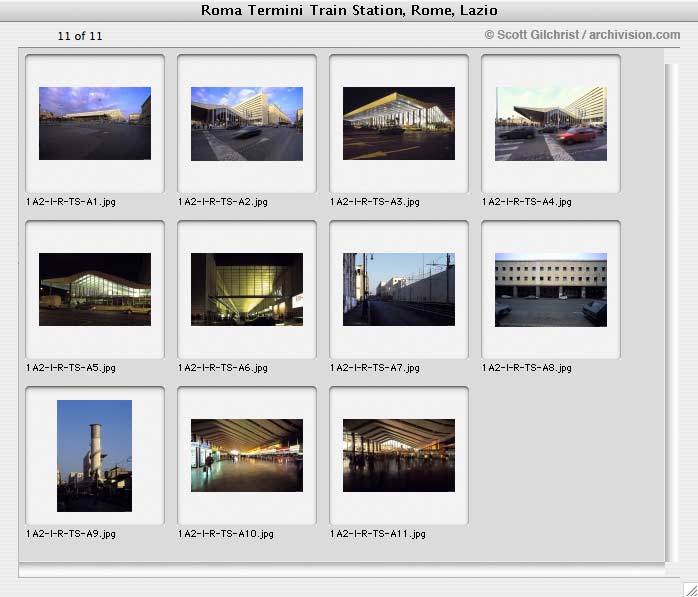Open interior thumbnail 1A2-I-R-TS-A11.jpg
698x597 pixels.
399,455
